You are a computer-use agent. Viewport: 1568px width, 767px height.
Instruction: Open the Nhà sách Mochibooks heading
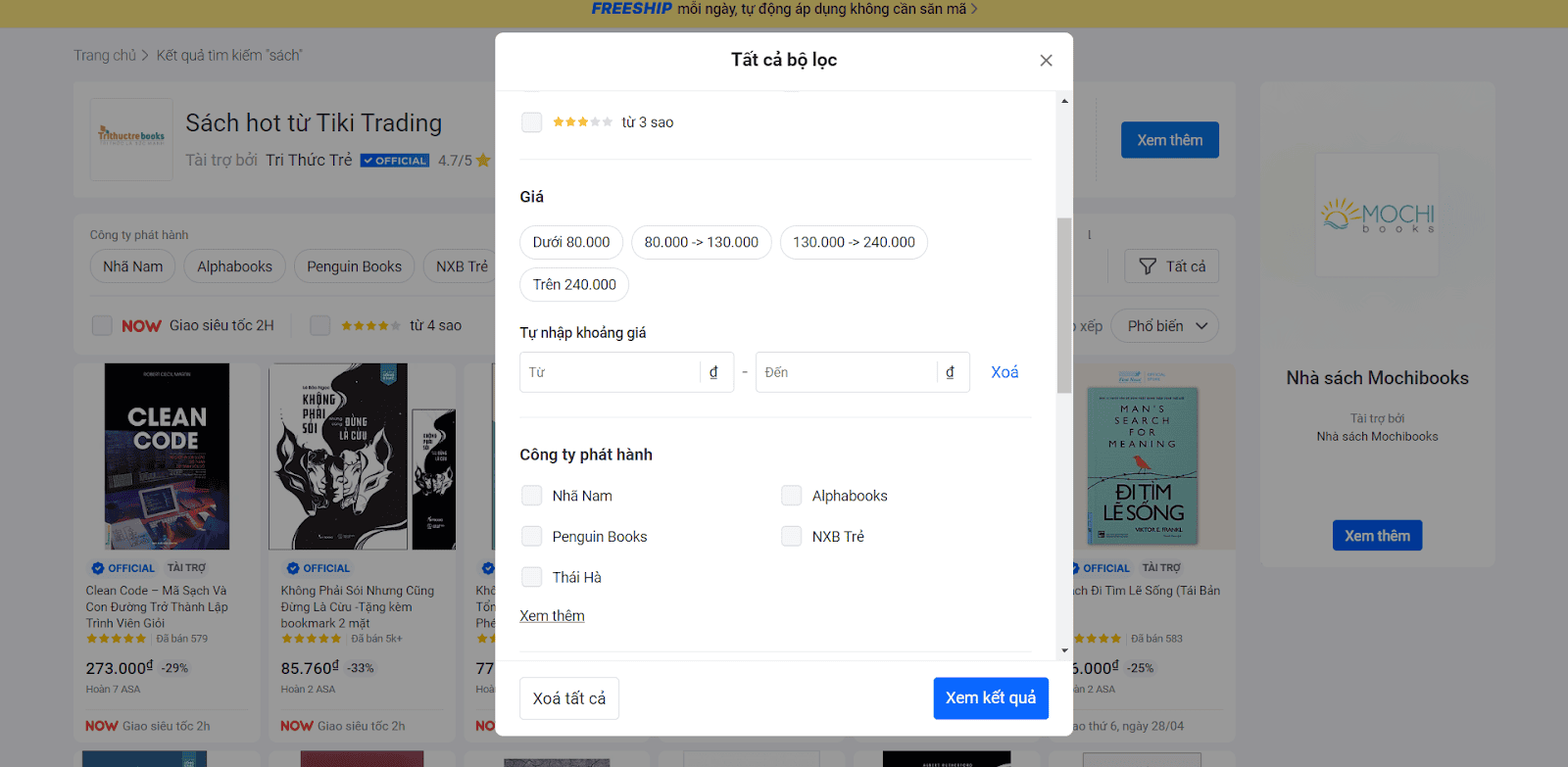click(1377, 378)
